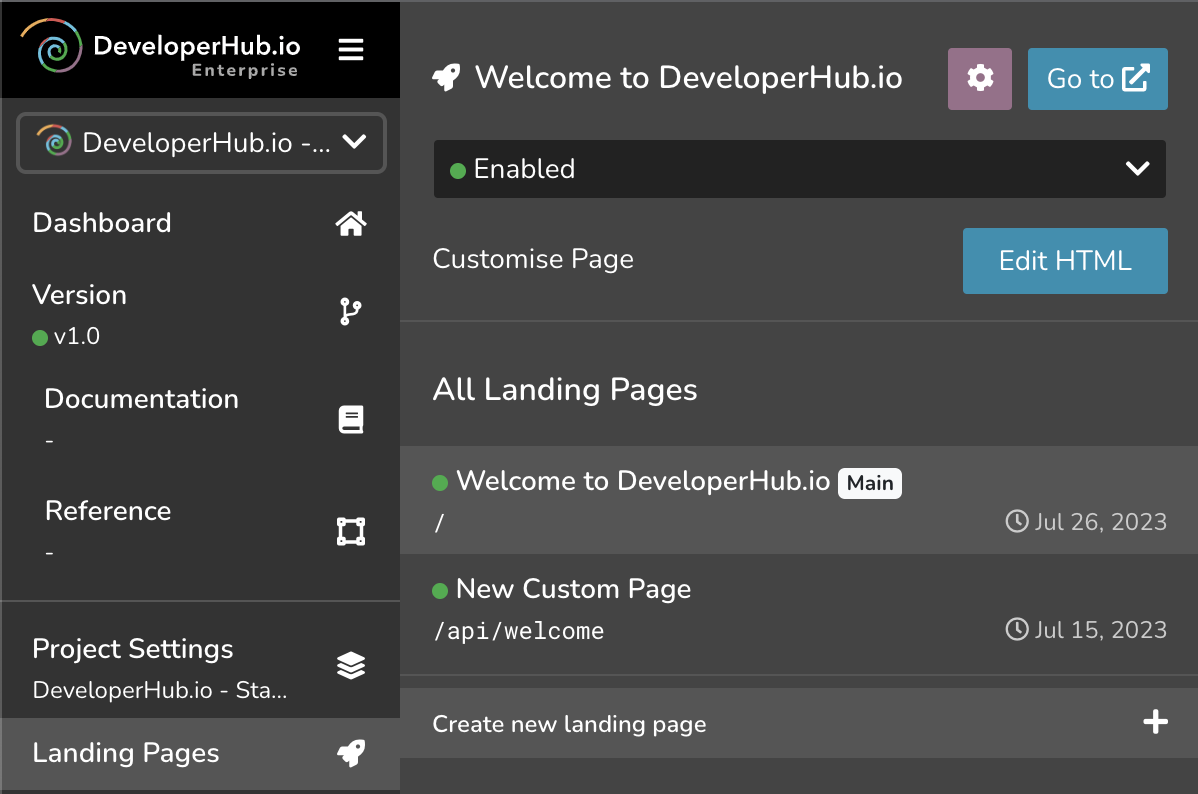Click the Documentation book icon
This screenshot has width=1198, height=794.
pyautogui.click(x=350, y=419)
